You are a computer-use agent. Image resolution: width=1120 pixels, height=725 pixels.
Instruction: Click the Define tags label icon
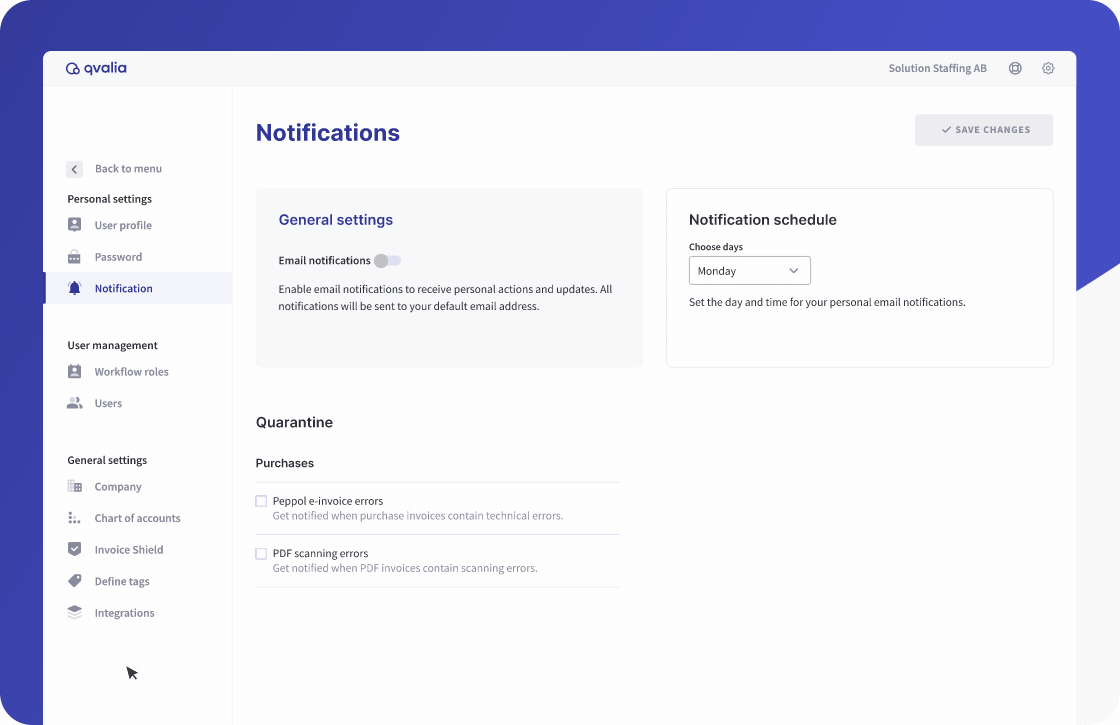tap(74, 581)
